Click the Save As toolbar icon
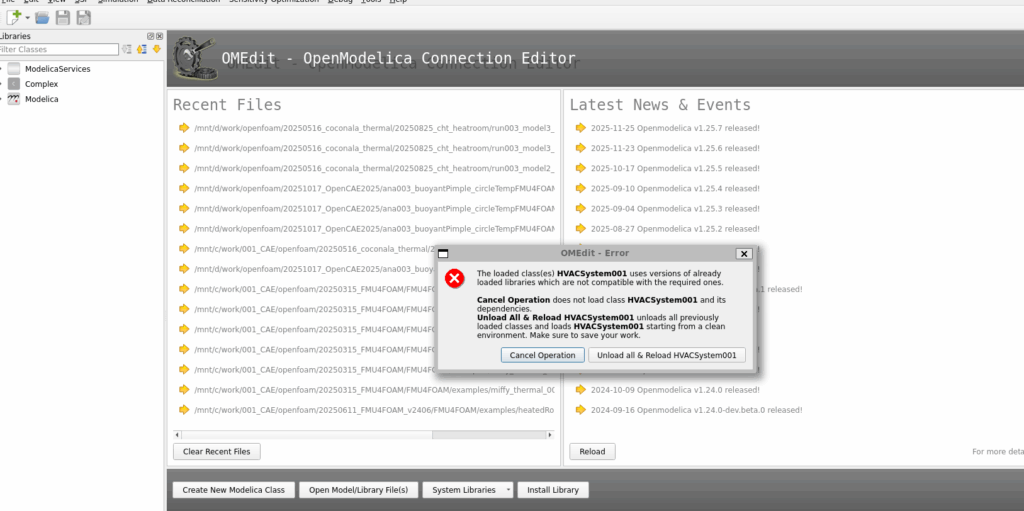The height and width of the screenshot is (511, 1024). click(x=83, y=18)
